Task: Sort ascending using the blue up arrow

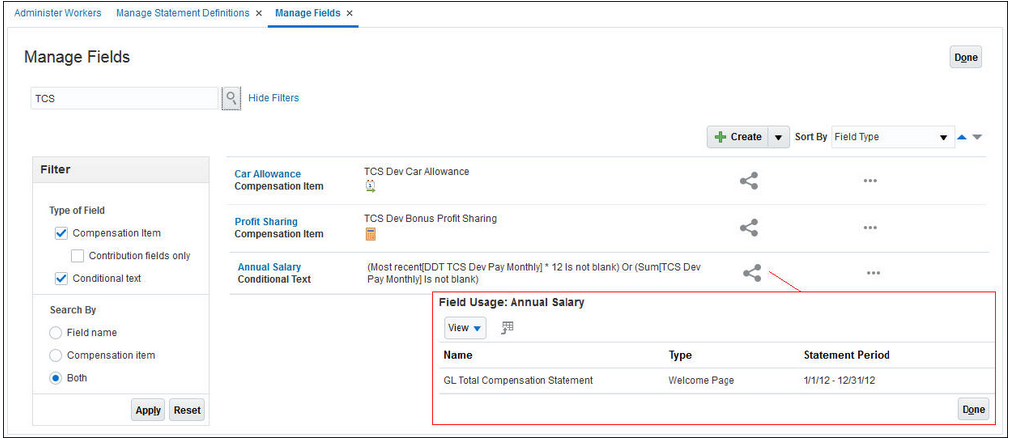Action: (x=962, y=137)
